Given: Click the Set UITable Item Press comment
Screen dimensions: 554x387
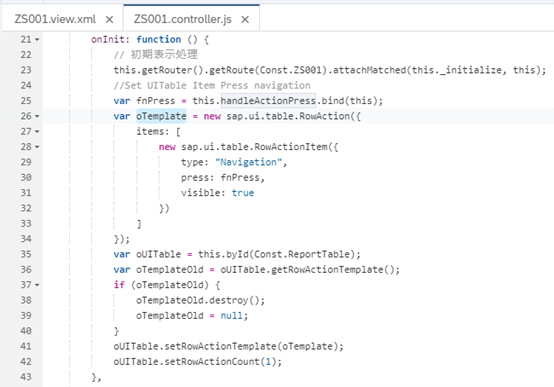Looking at the screenshot, I should 212,86.
